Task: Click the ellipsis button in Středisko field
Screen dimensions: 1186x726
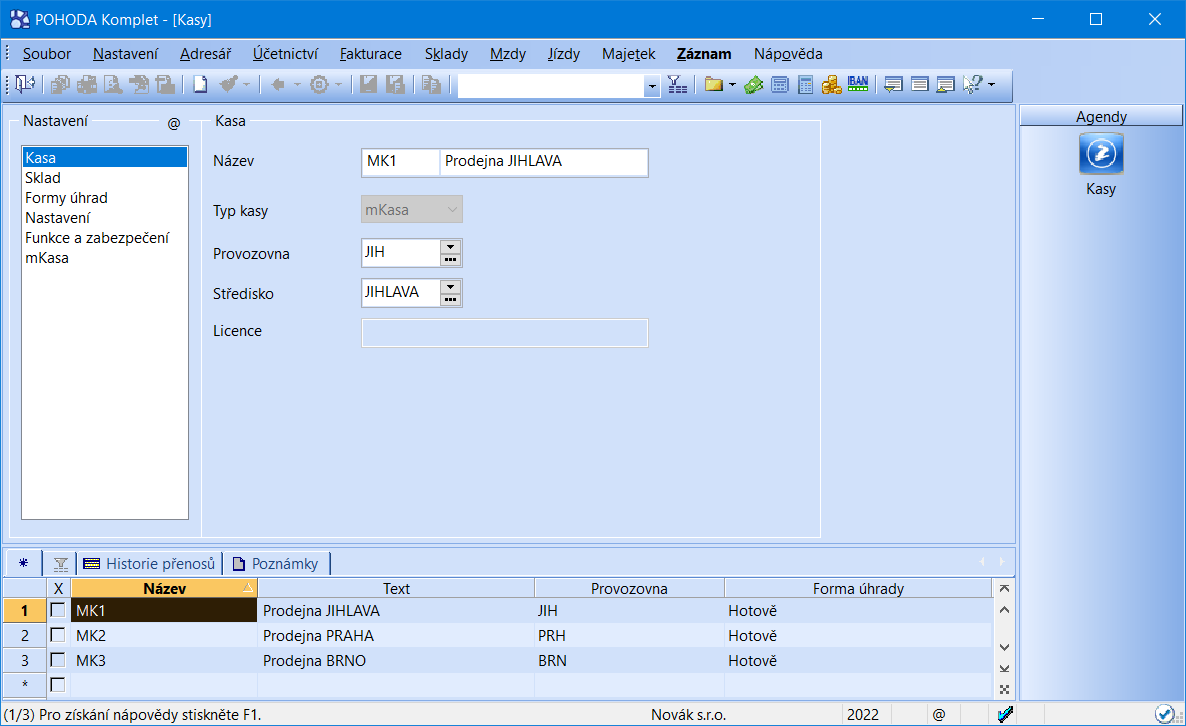Action: tap(450, 299)
